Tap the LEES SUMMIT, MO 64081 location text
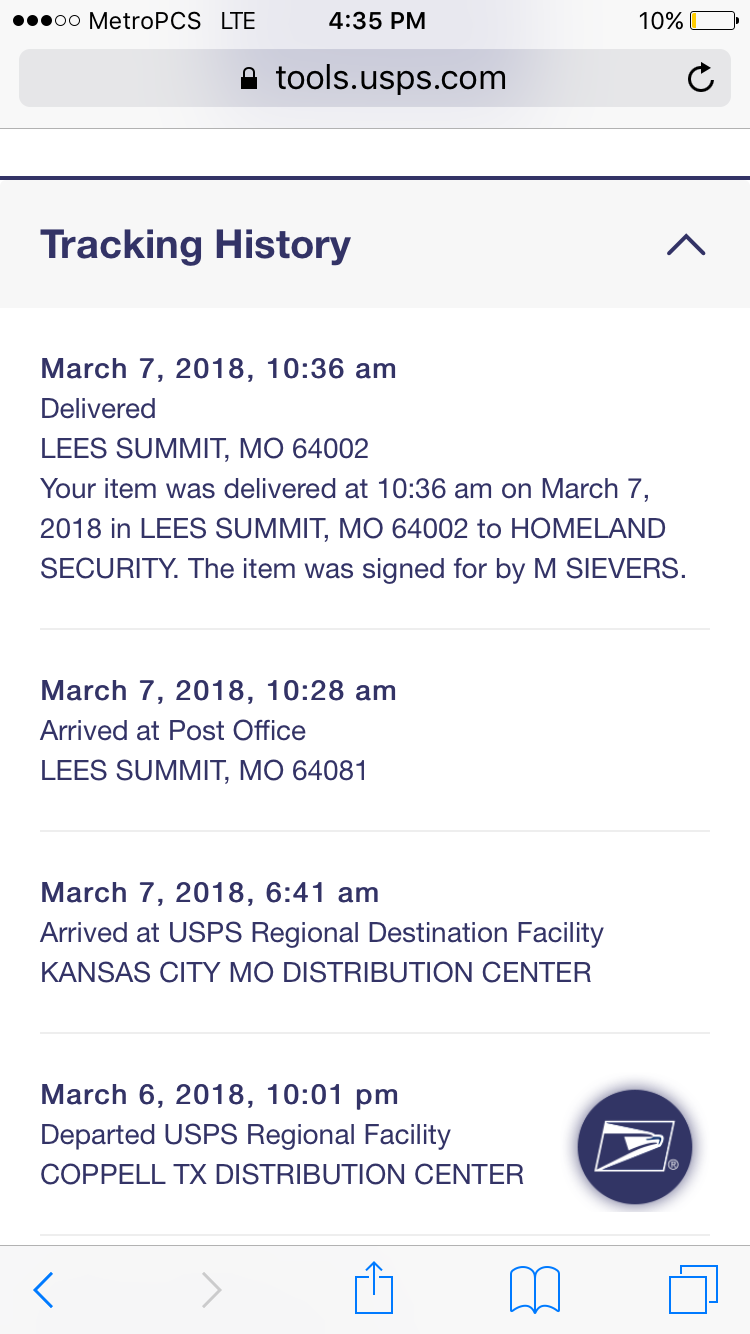 204,770
